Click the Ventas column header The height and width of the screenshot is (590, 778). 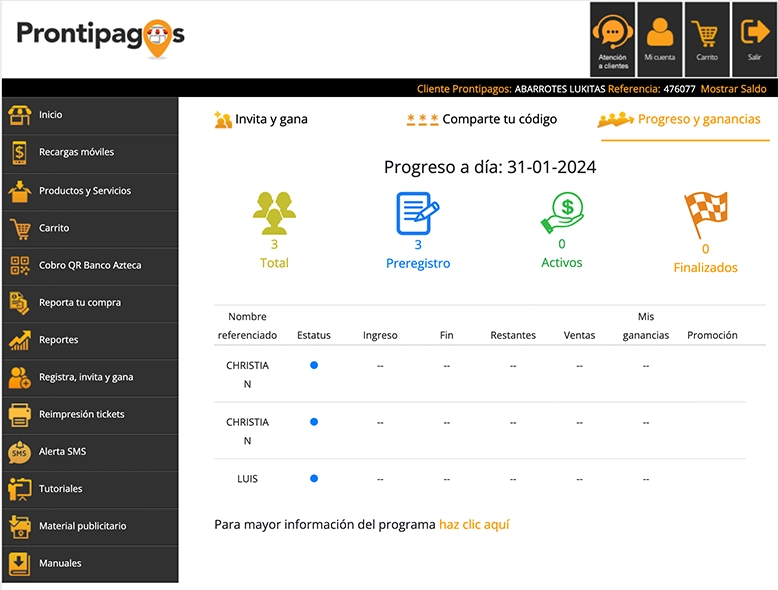[x=579, y=335]
